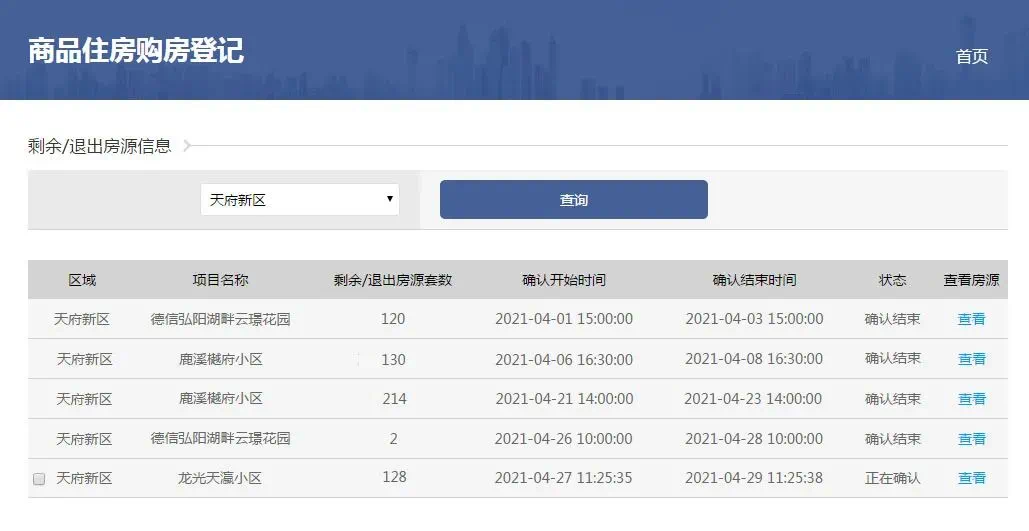This screenshot has width=1029, height=531.
Task: Select 德信弘阳湖畔云璟花园 in the 2 units row
Action: click(x=220, y=439)
